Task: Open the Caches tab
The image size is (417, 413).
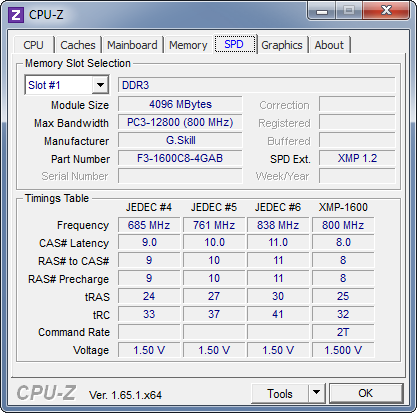Action: pos(78,45)
